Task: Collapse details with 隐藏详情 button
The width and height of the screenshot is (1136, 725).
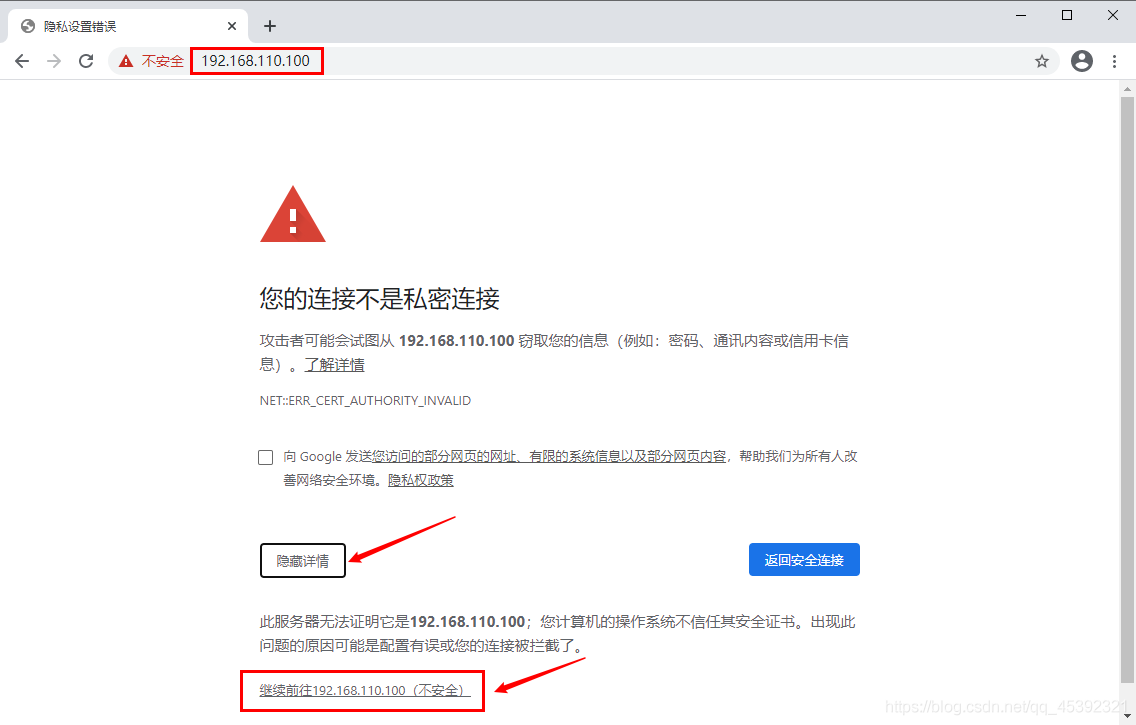Action: [303, 561]
